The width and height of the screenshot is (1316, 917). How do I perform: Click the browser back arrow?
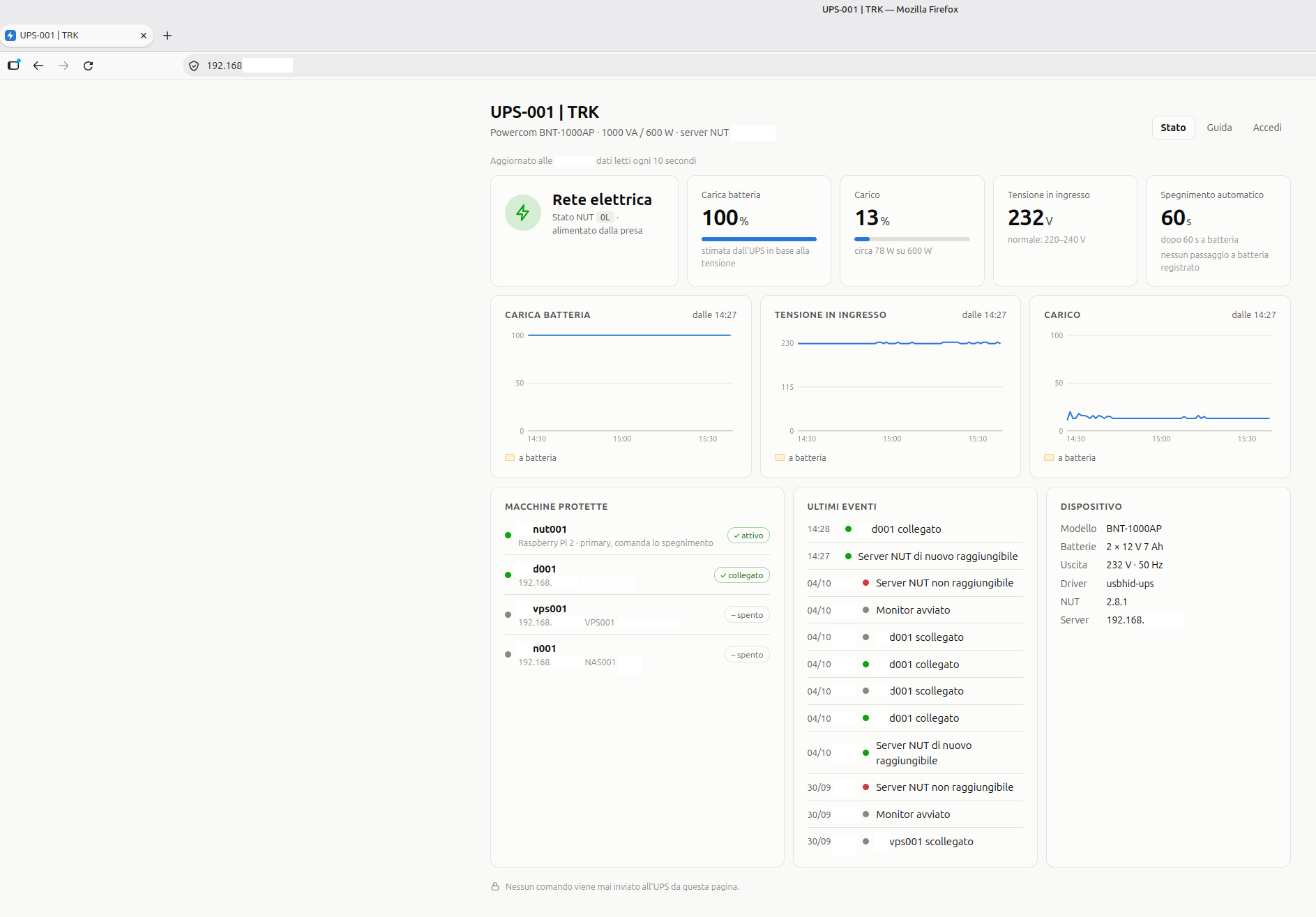[38, 66]
